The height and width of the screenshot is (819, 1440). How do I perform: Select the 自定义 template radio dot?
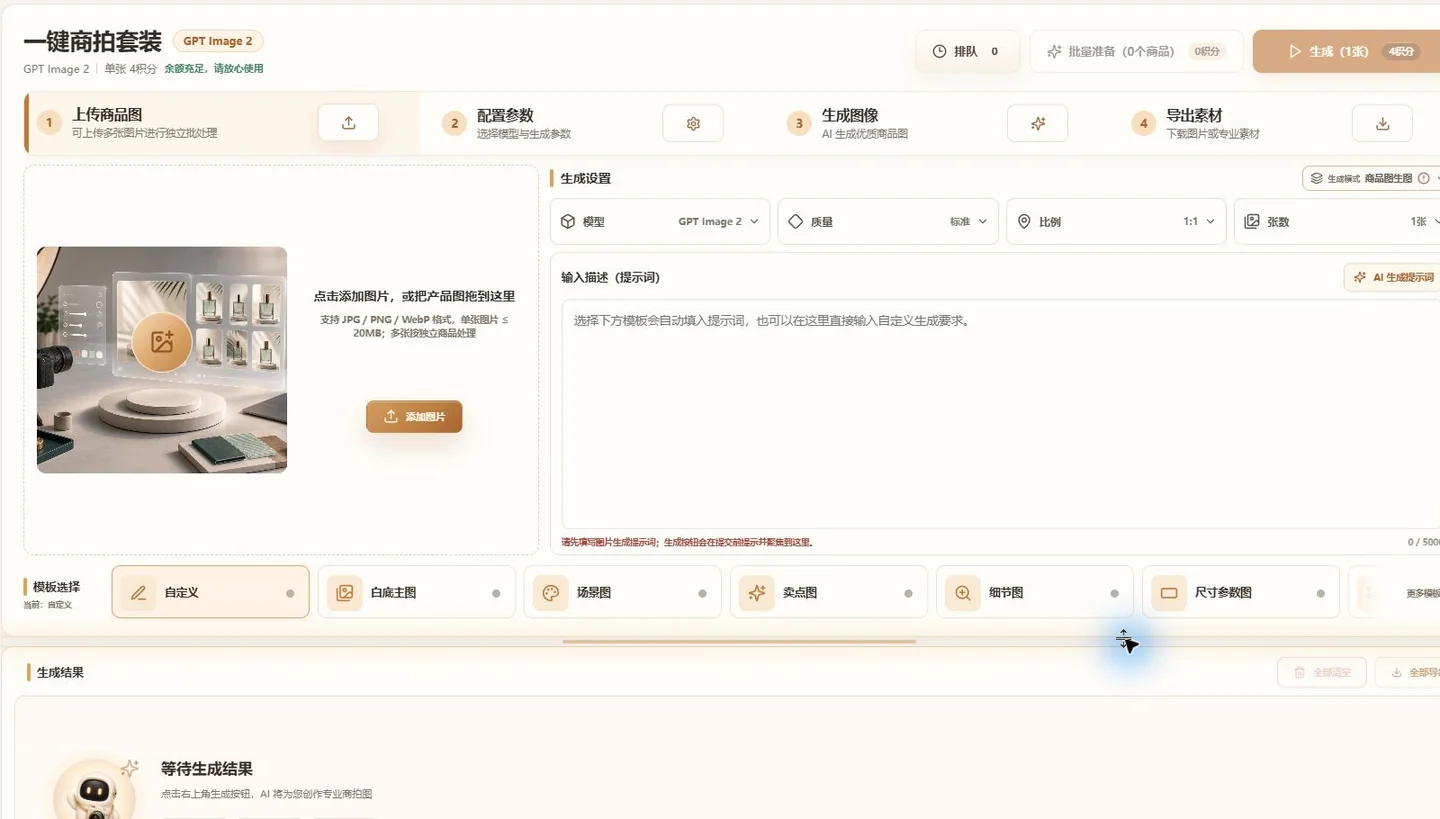click(x=290, y=593)
